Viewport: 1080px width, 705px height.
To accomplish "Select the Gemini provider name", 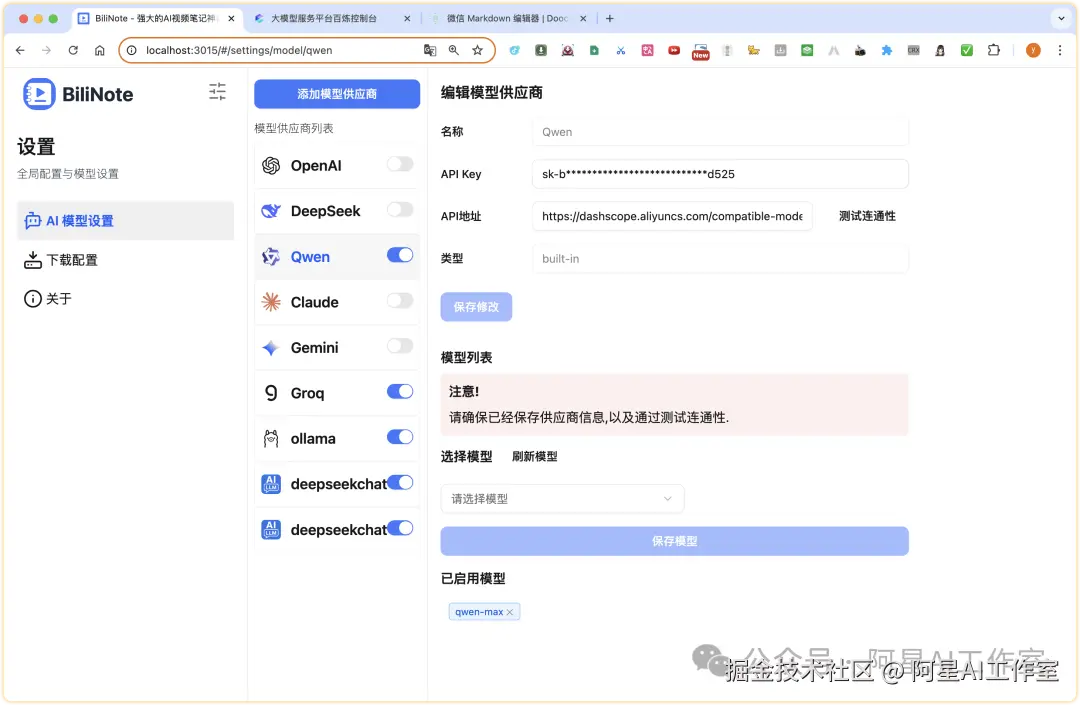I will (x=314, y=348).
